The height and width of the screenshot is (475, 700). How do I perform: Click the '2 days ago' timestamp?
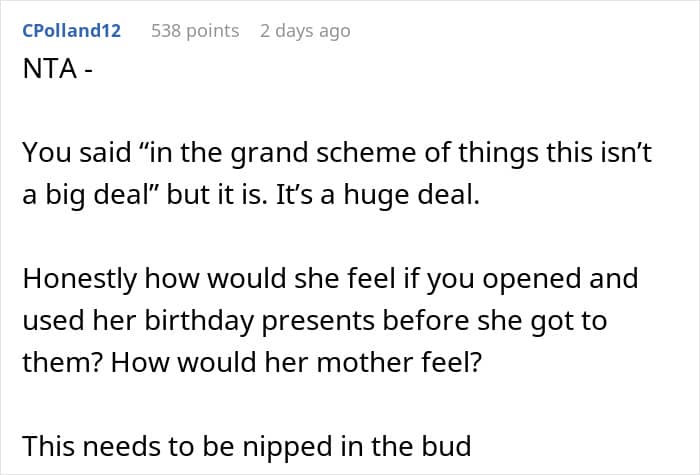(x=305, y=31)
